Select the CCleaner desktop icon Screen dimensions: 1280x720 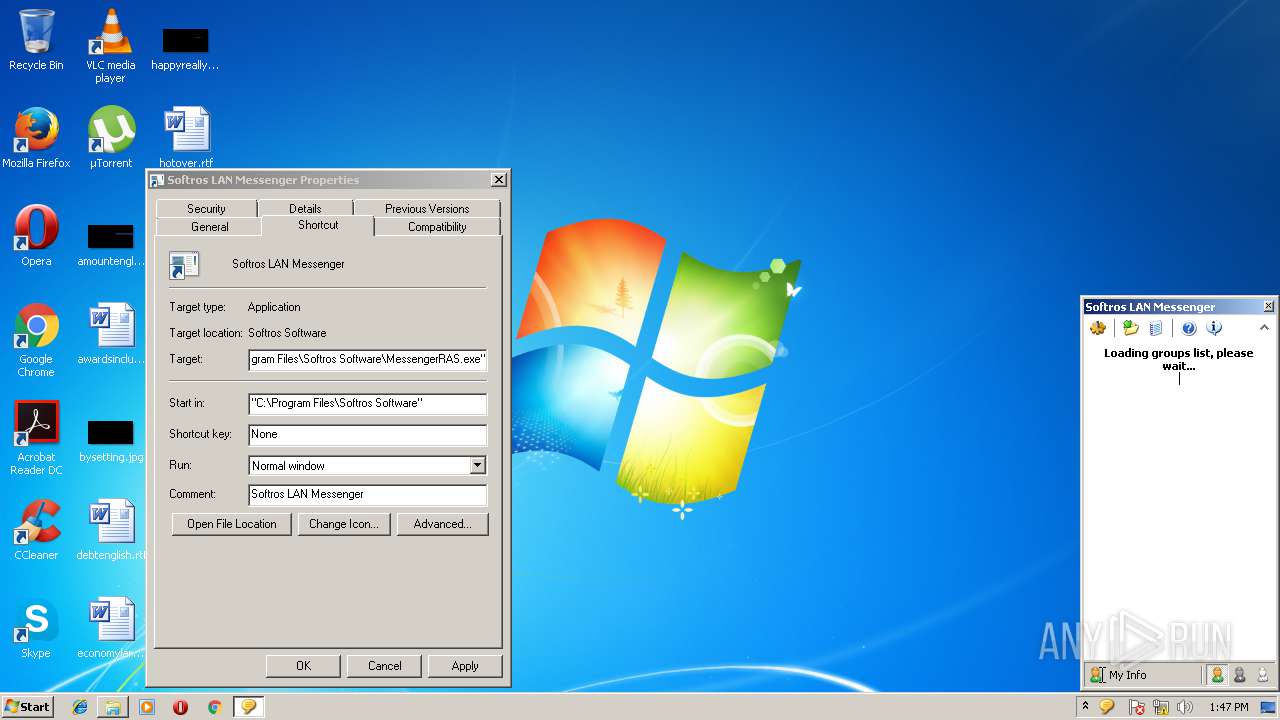tap(36, 530)
